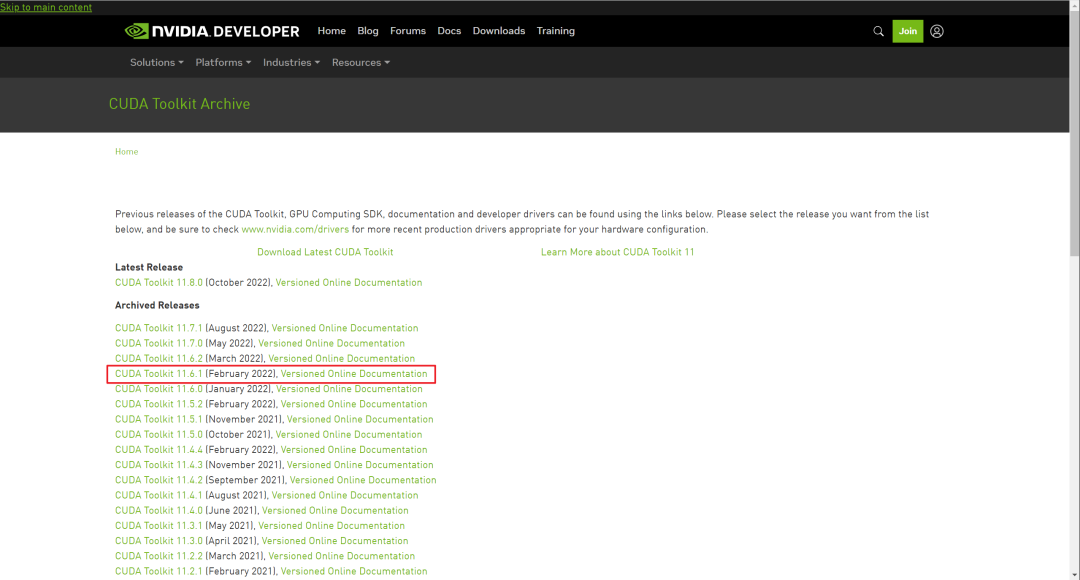The height and width of the screenshot is (580, 1080).
Task: Open CUDA Toolkit 11.2.2 link
Action: point(159,555)
